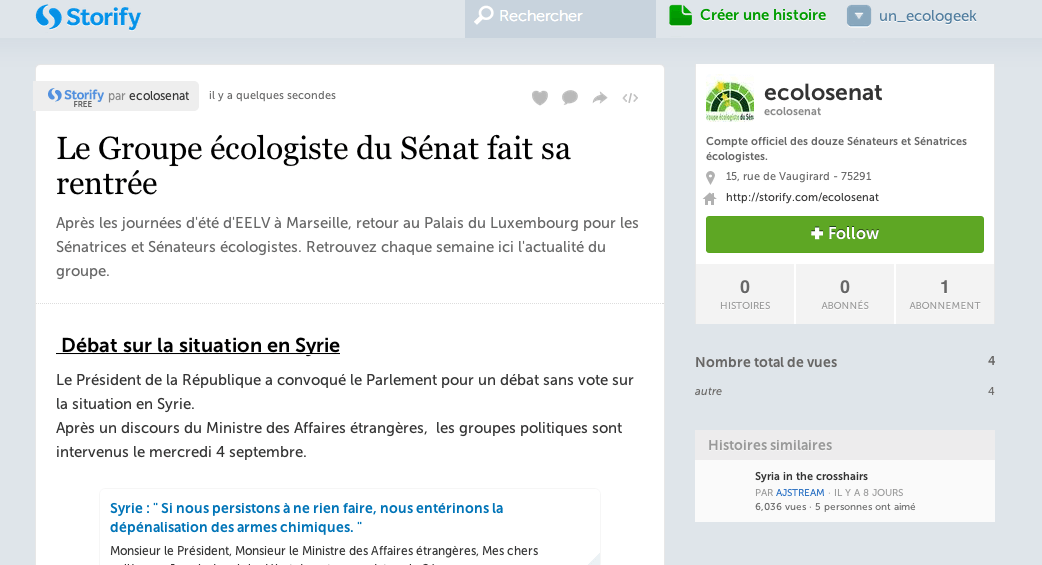Click '15, rue de Vaugirard - 75291' address
Screen dimensions: 1042x565
click(x=798, y=176)
